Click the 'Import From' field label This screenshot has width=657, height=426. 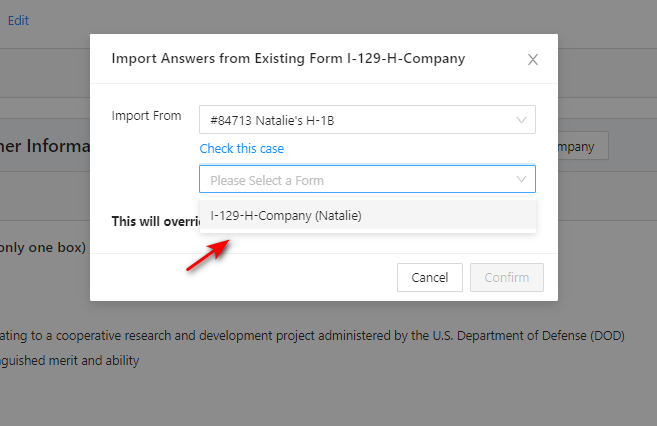(x=146, y=116)
